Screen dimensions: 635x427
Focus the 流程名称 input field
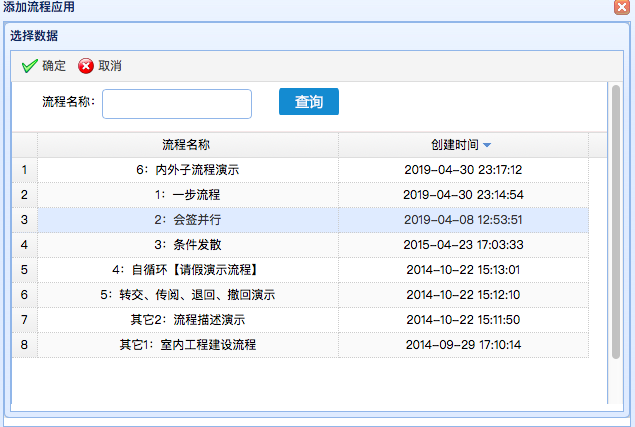[177, 104]
